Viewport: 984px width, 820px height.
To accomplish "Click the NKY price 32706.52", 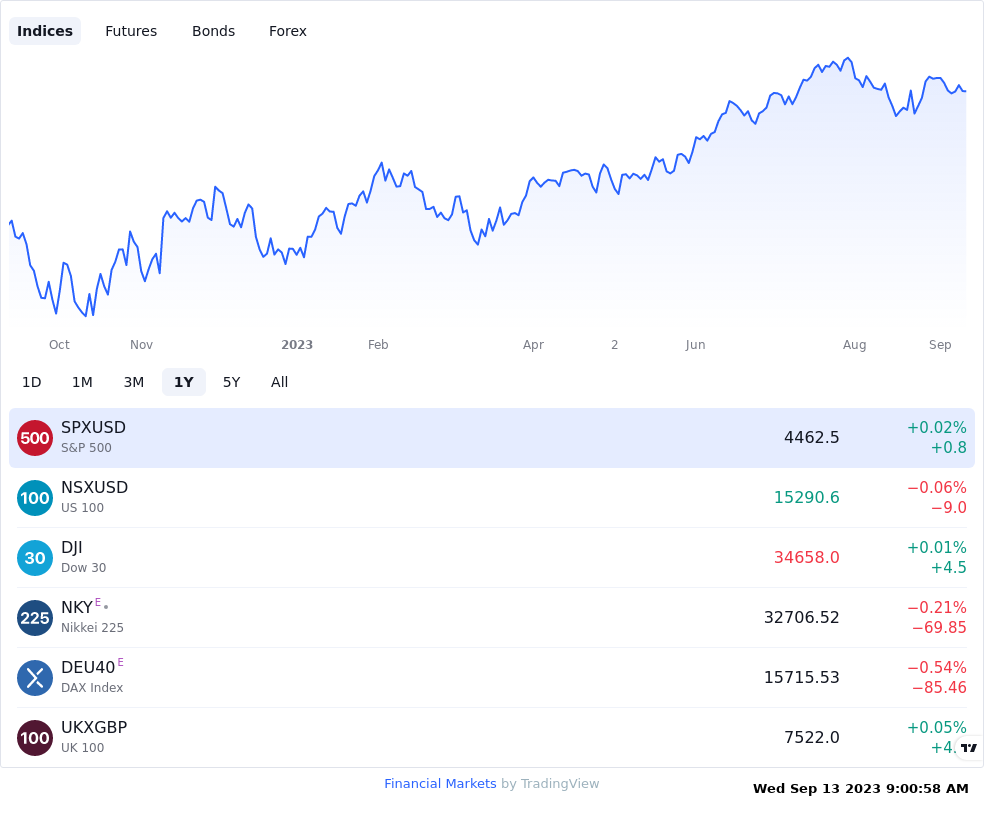I will pos(801,617).
